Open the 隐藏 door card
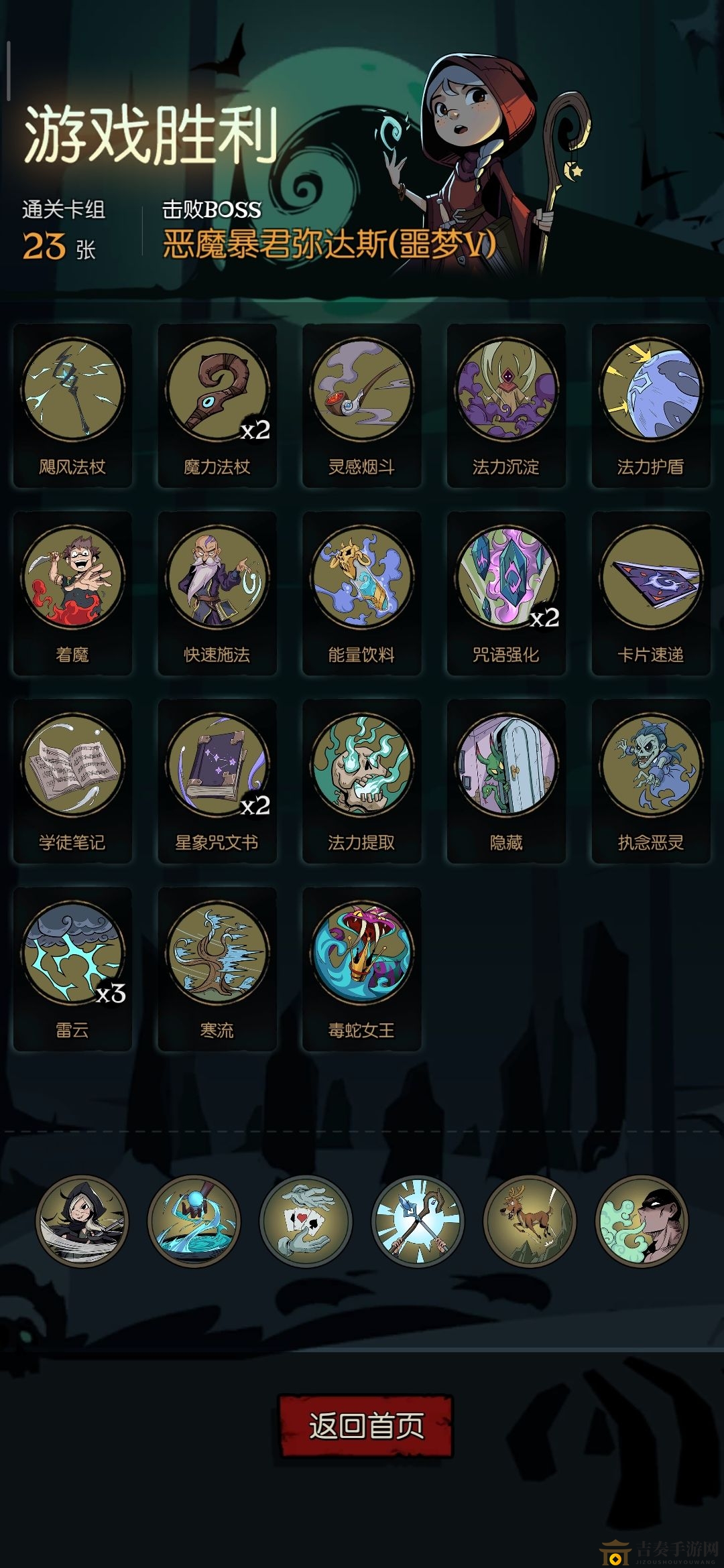Viewport: 724px width, 1568px height. point(506,781)
